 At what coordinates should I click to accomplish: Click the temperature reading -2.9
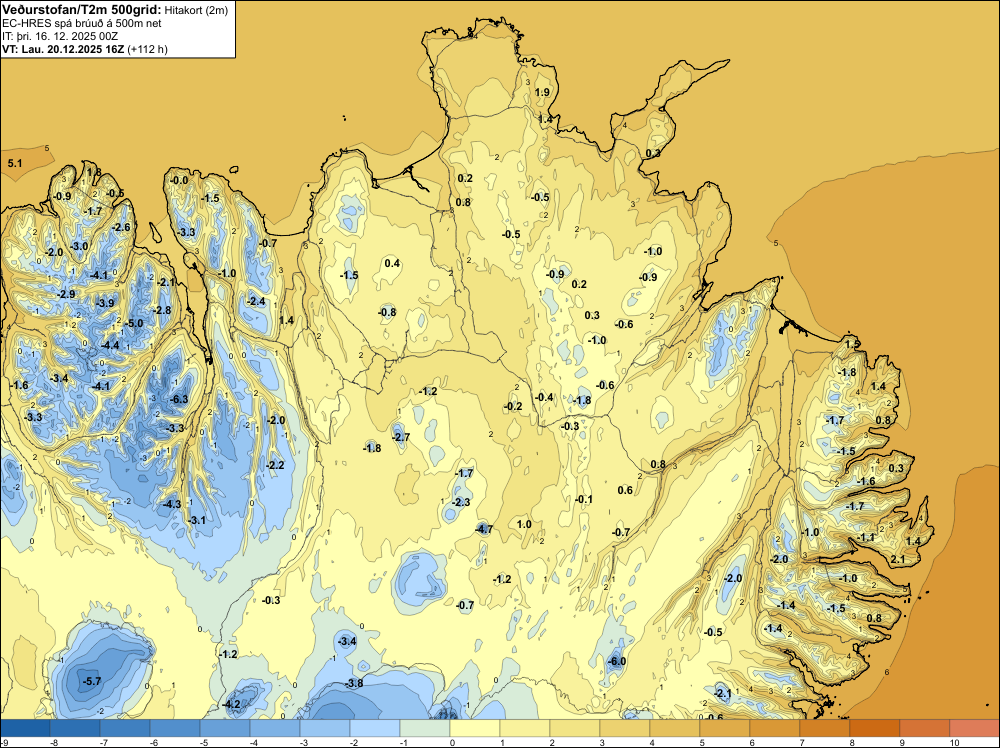coord(66,294)
